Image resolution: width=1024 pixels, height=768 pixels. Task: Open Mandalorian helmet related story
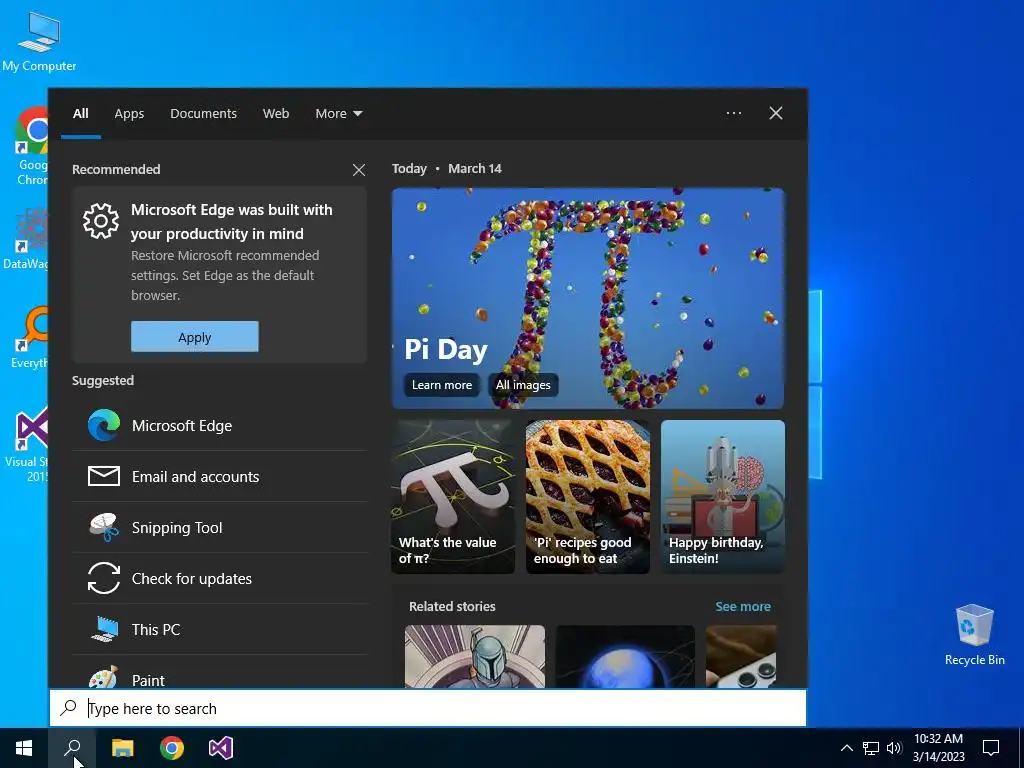[475, 656]
